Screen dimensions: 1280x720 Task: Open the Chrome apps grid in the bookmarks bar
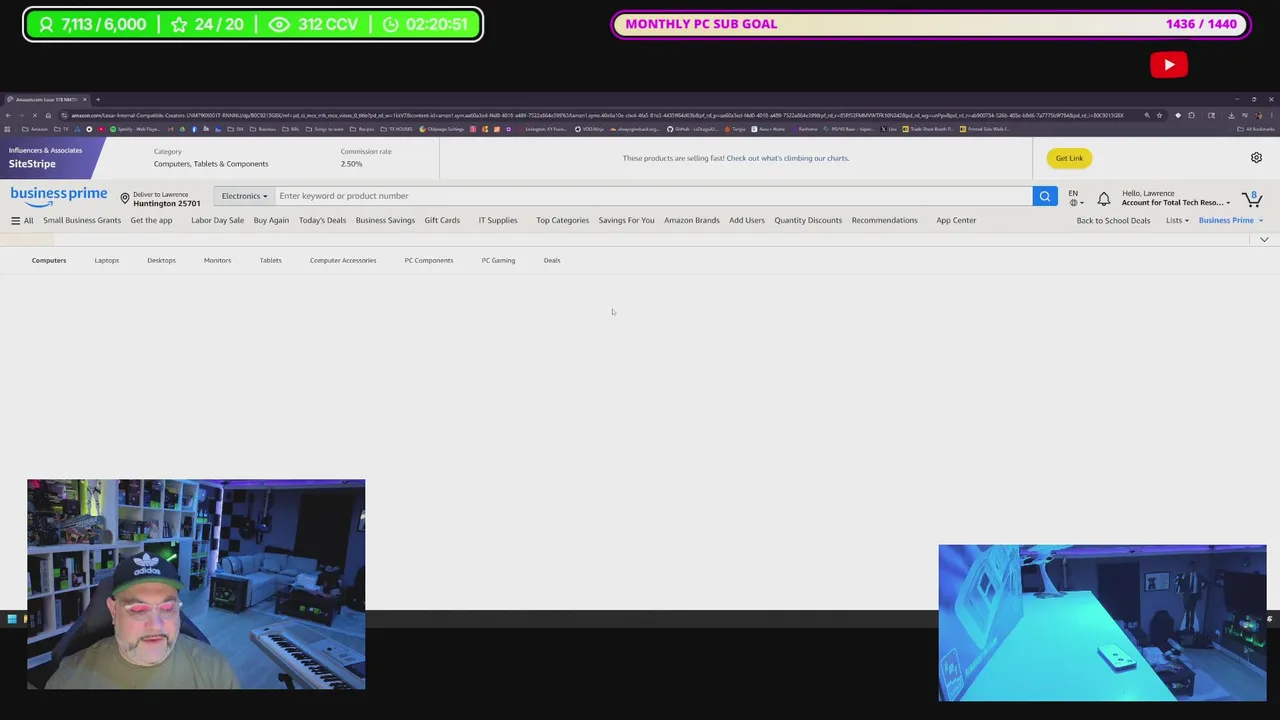pos(8,129)
